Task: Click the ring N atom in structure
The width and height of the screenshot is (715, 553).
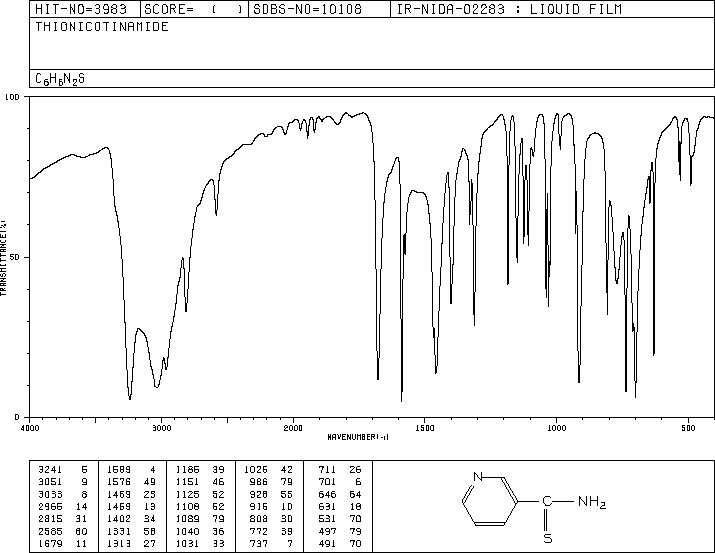Action: pyautogui.click(x=478, y=477)
